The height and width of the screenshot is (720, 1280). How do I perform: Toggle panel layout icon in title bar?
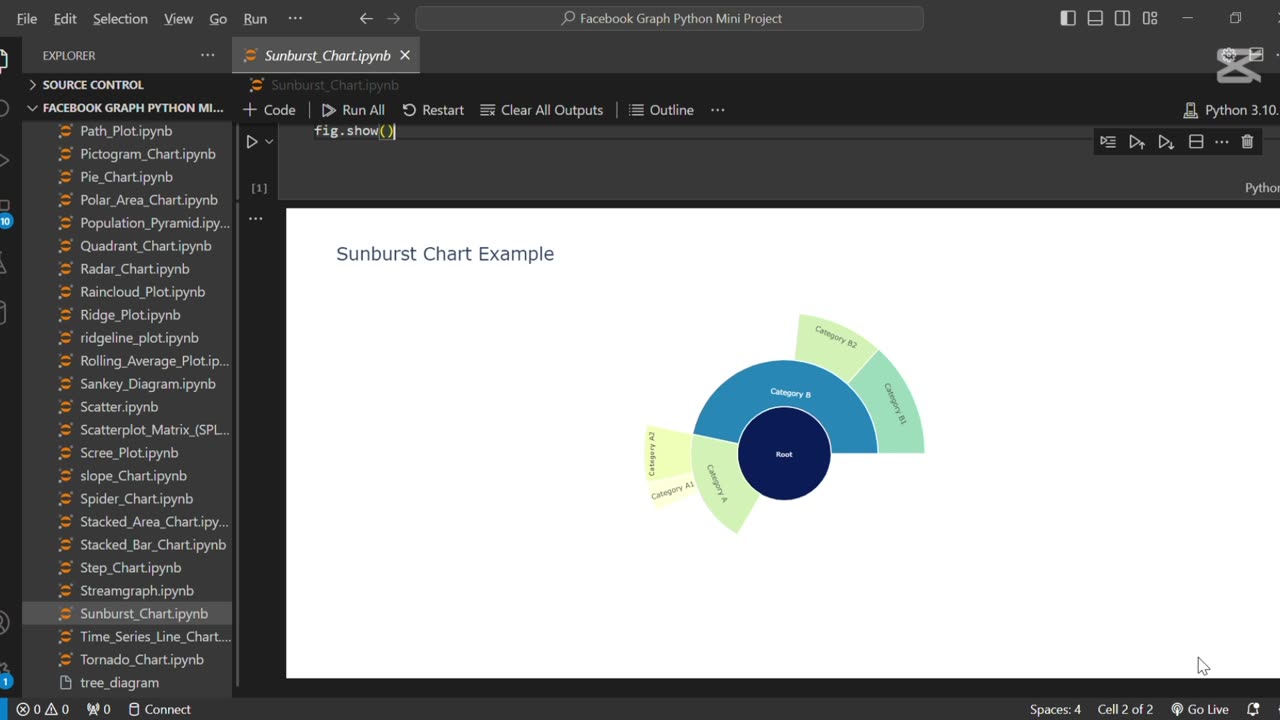point(1095,18)
